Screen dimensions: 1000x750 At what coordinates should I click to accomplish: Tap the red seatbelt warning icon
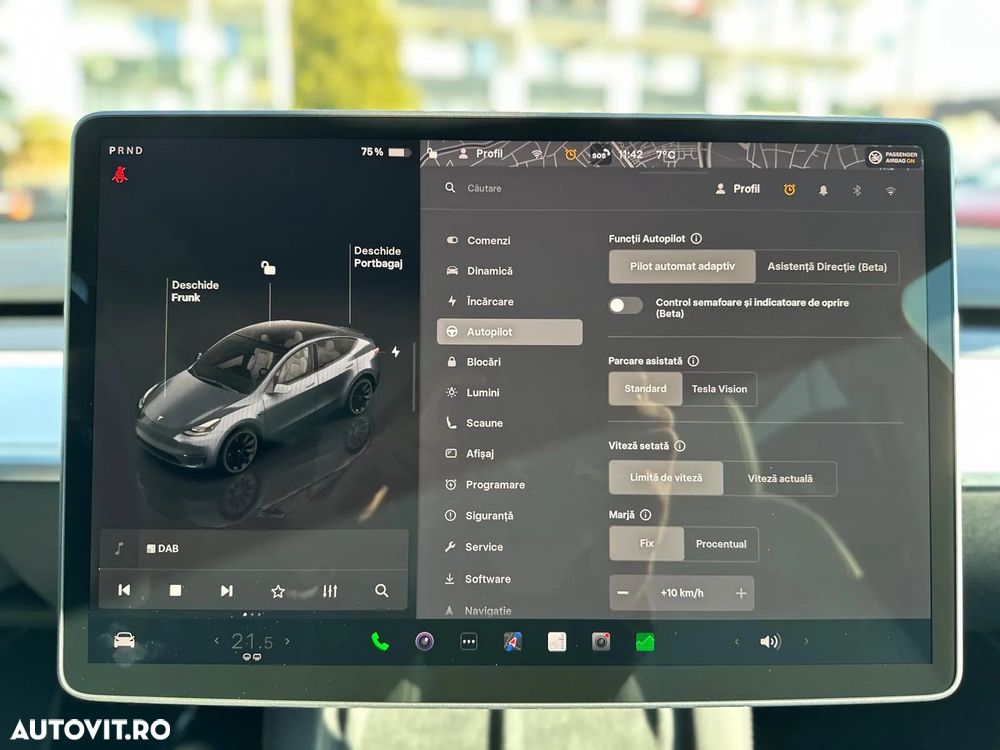tap(120, 174)
